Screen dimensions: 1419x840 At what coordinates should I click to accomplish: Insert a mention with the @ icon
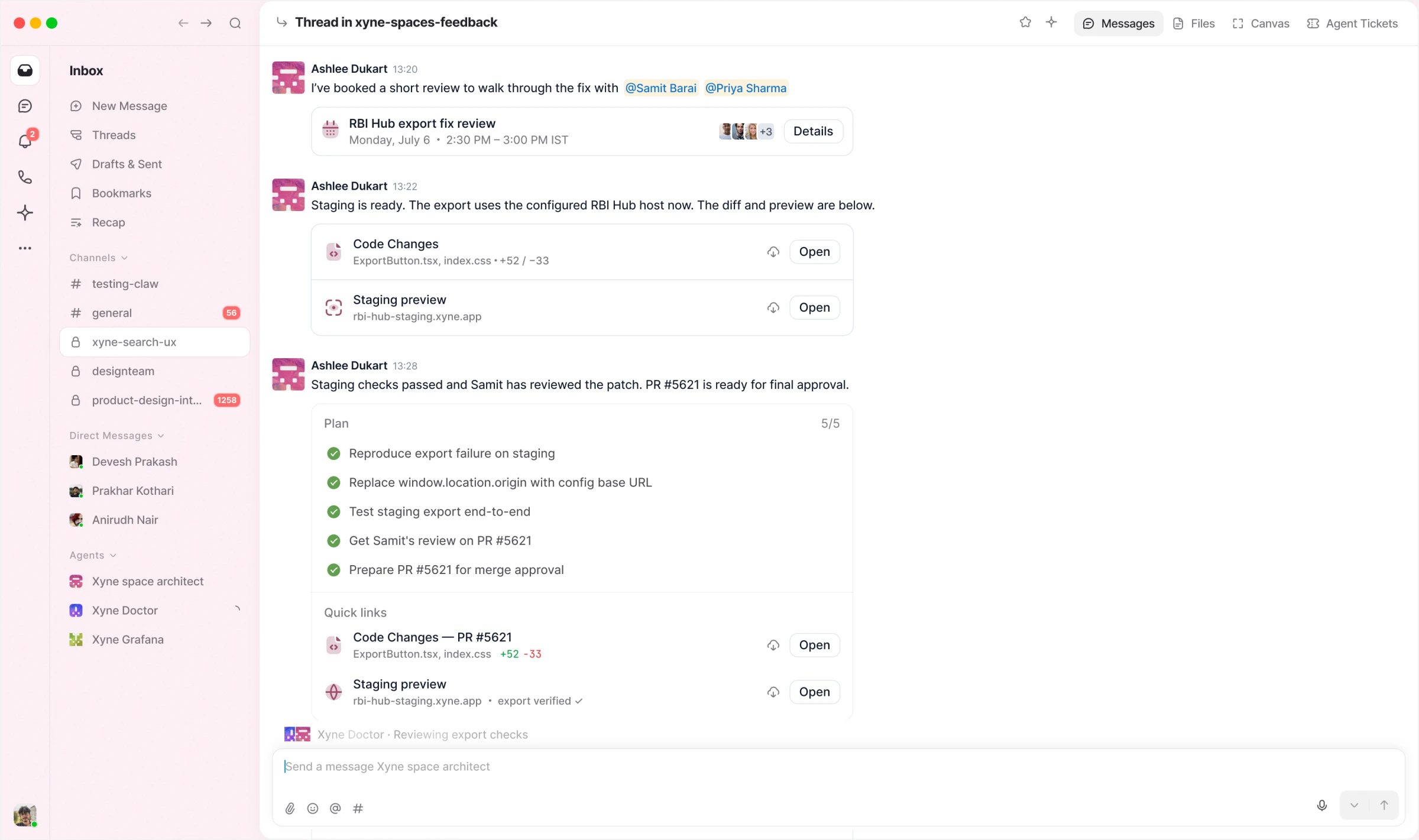335,808
